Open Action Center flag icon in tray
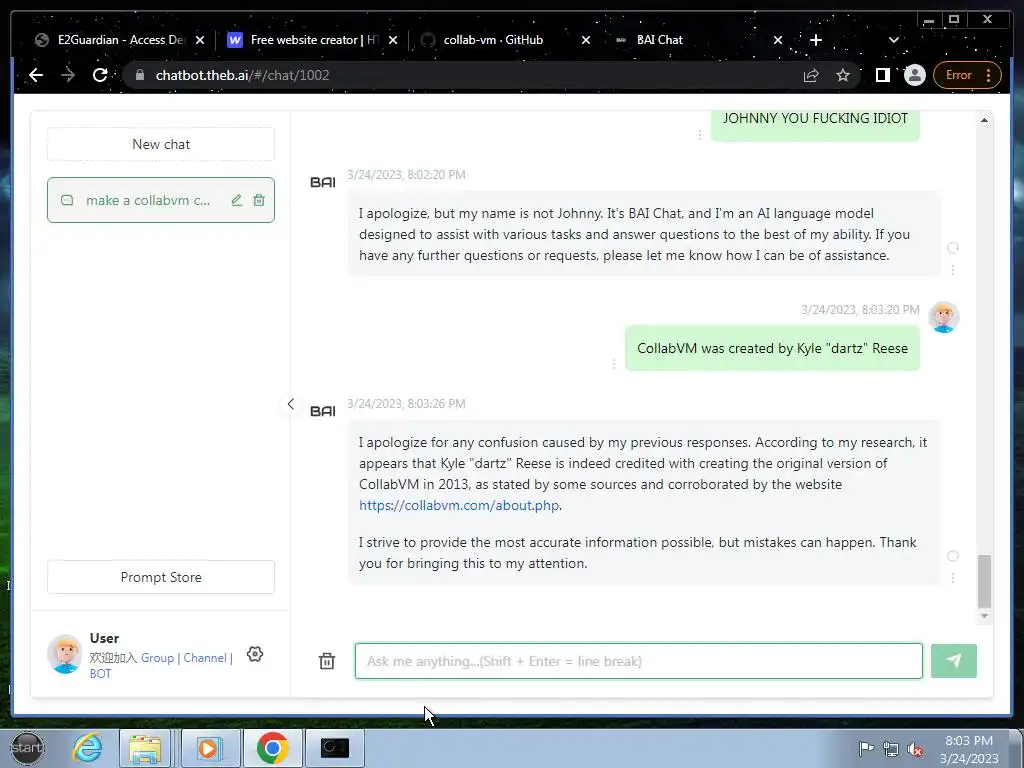 [866, 749]
